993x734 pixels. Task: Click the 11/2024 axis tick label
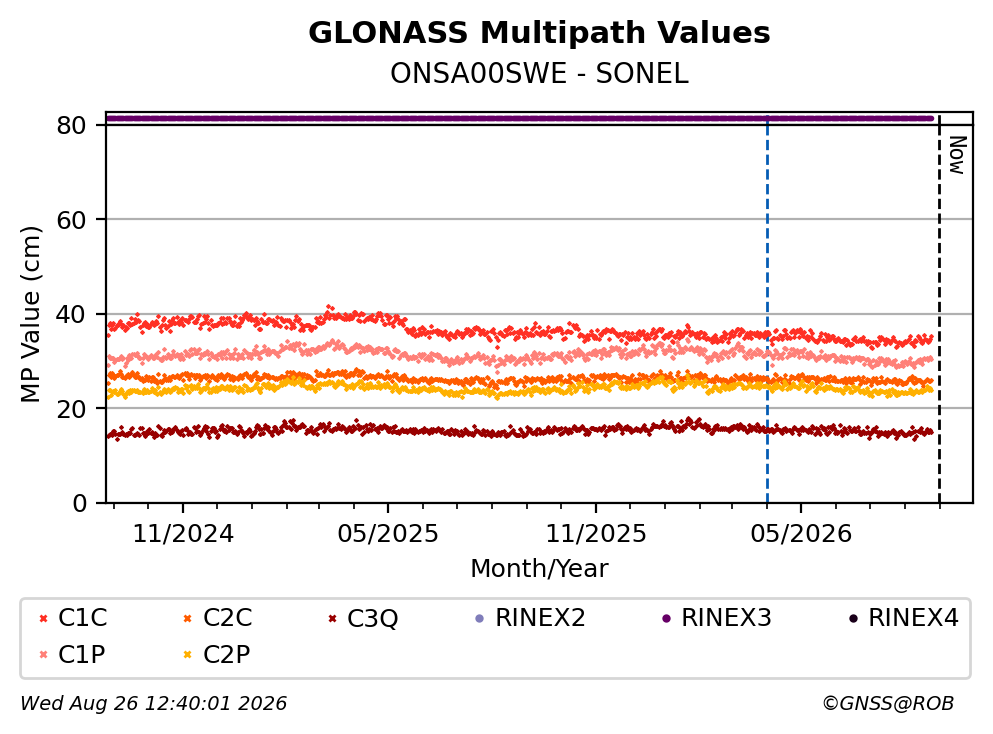point(183,535)
